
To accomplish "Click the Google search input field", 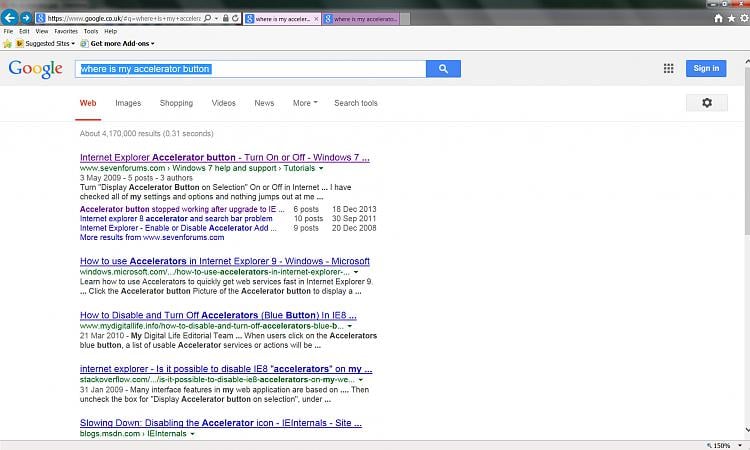I will click(250, 69).
